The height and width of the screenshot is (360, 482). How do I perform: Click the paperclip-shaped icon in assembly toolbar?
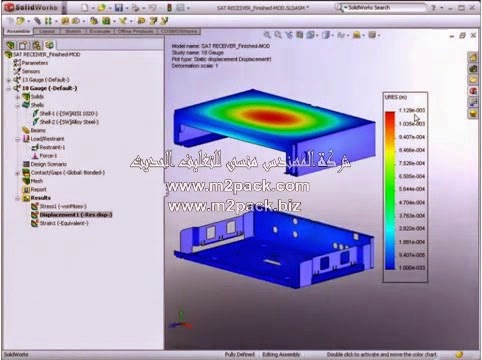click(37, 21)
